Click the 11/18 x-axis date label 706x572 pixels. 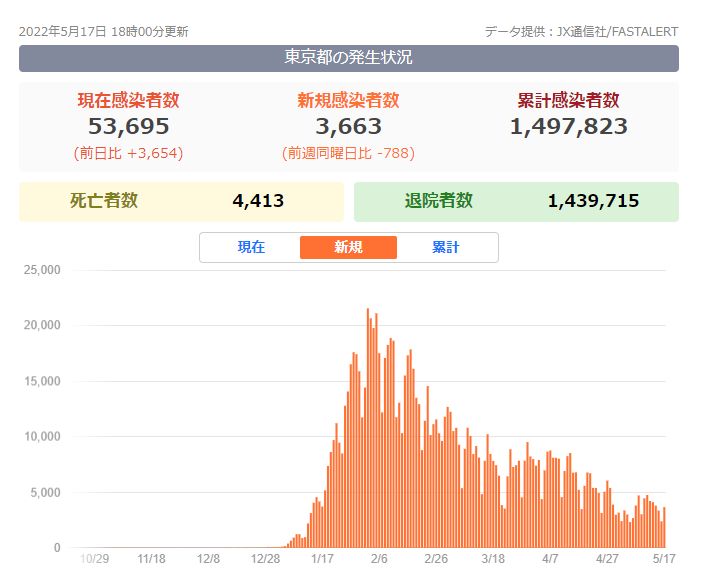tap(151, 559)
